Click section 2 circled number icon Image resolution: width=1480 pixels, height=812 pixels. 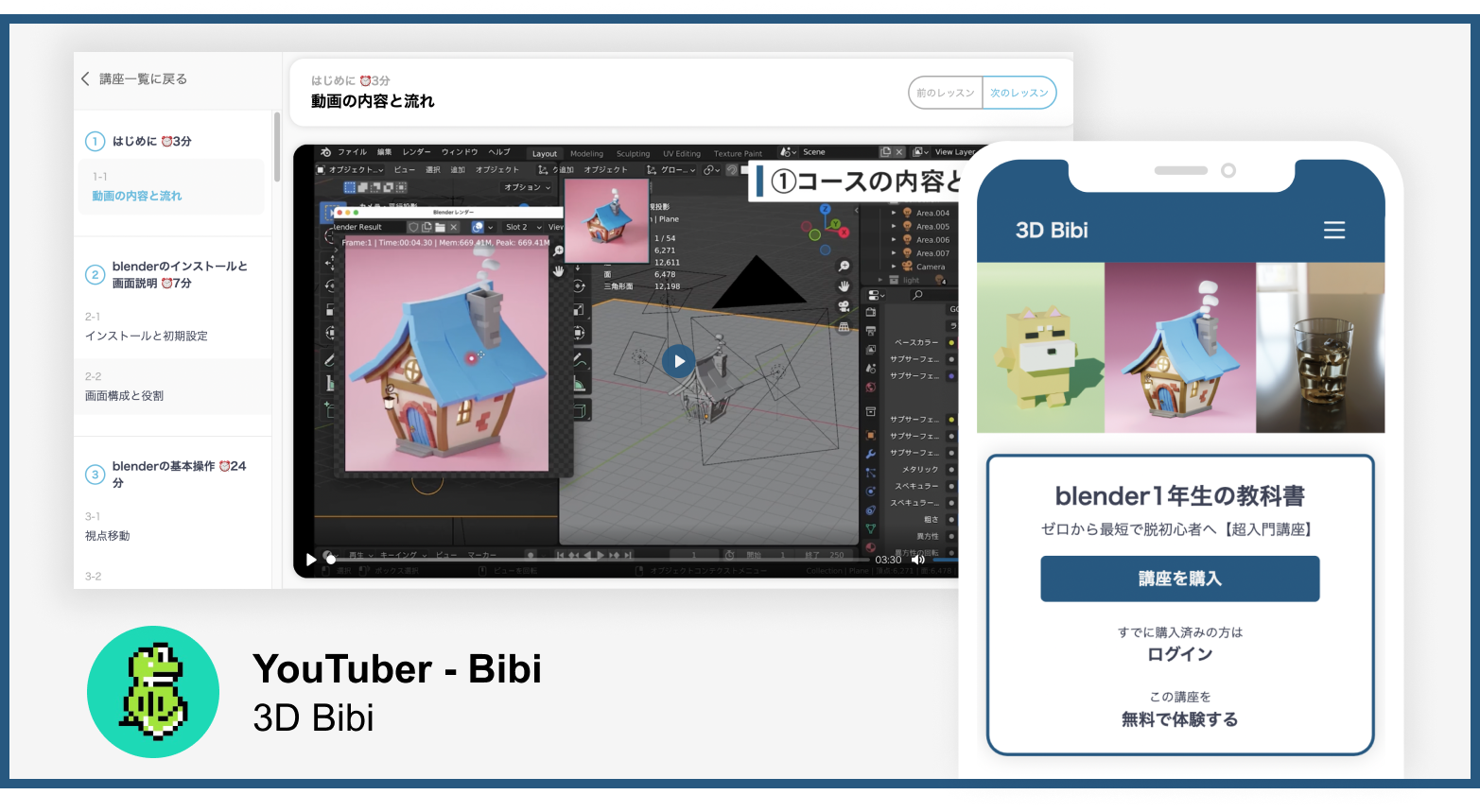95,275
